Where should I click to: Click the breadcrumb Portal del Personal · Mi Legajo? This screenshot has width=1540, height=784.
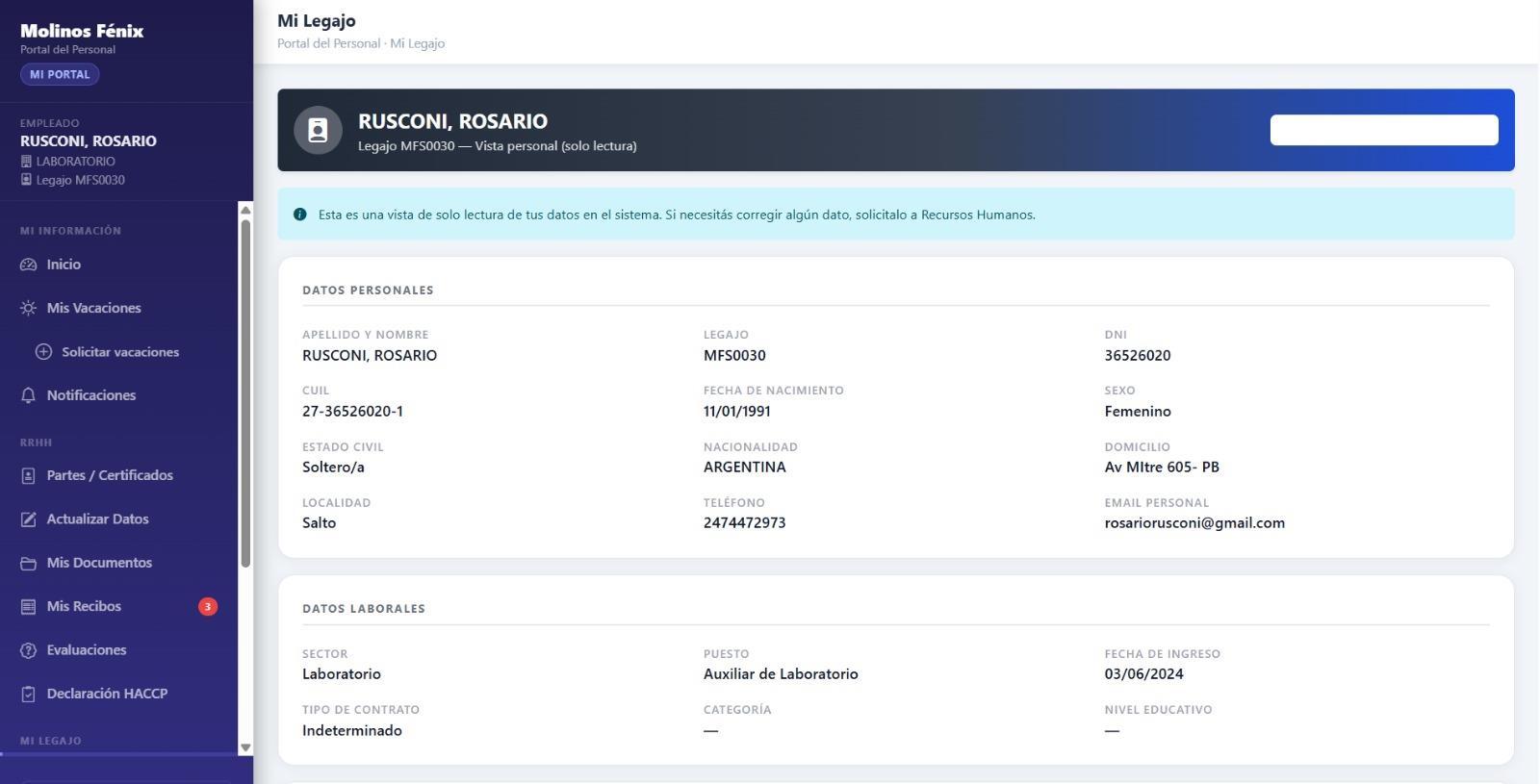click(361, 43)
